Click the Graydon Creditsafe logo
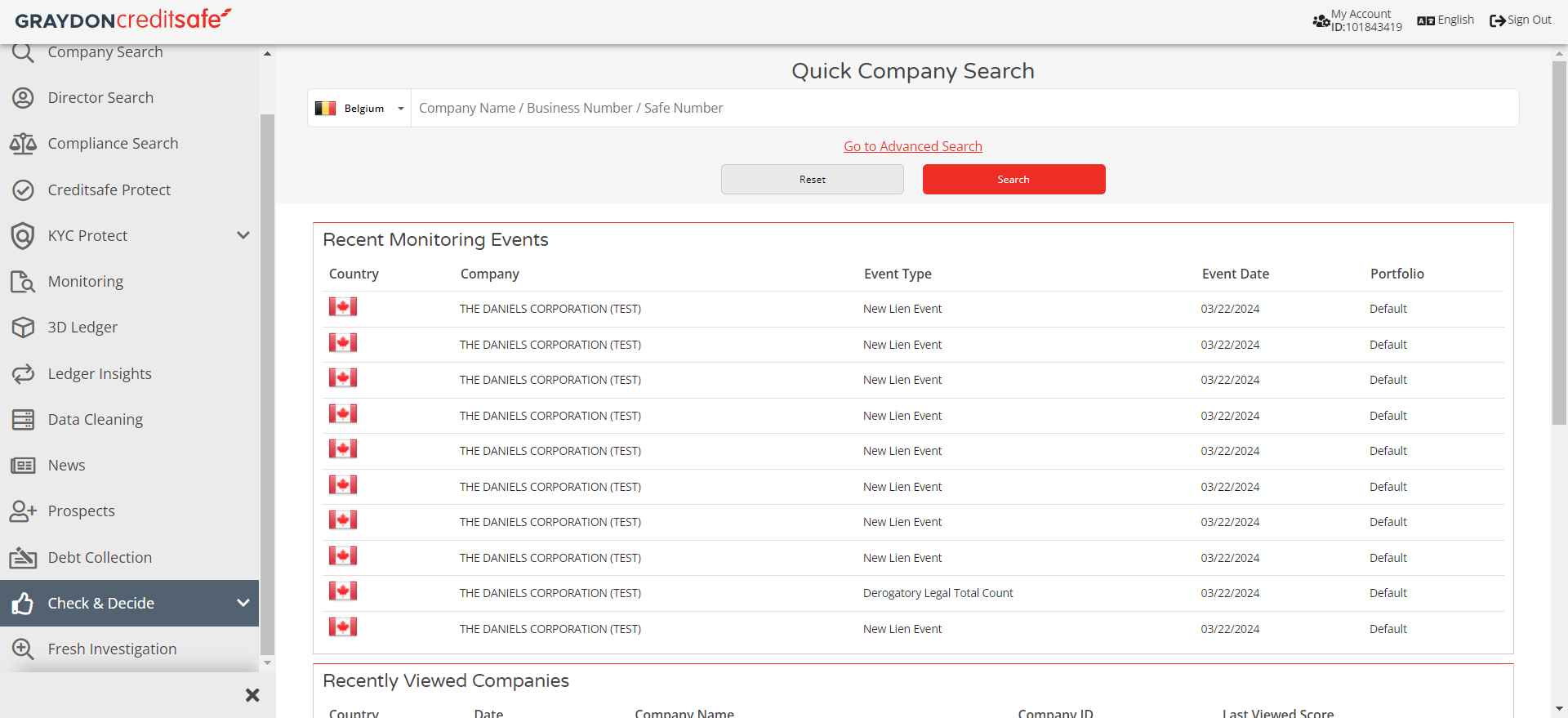Image resolution: width=1568 pixels, height=718 pixels. [x=123, y=20]
